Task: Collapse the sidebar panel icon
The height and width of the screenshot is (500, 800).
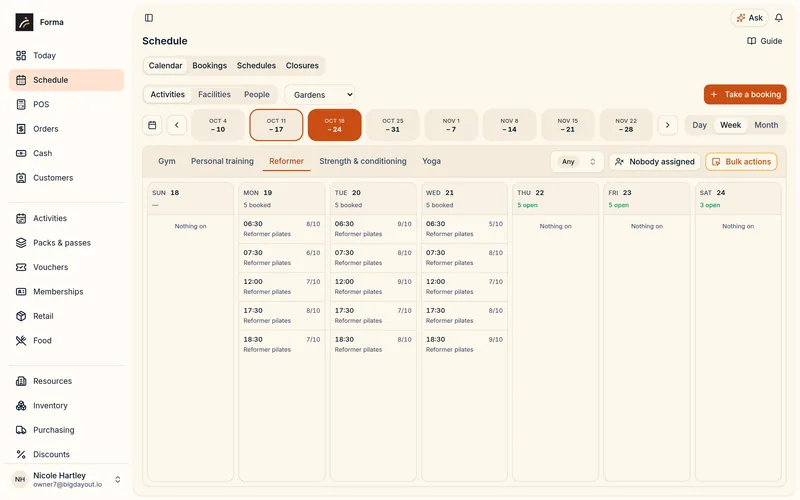Action: pyautogui.click(x=148, y=18)
